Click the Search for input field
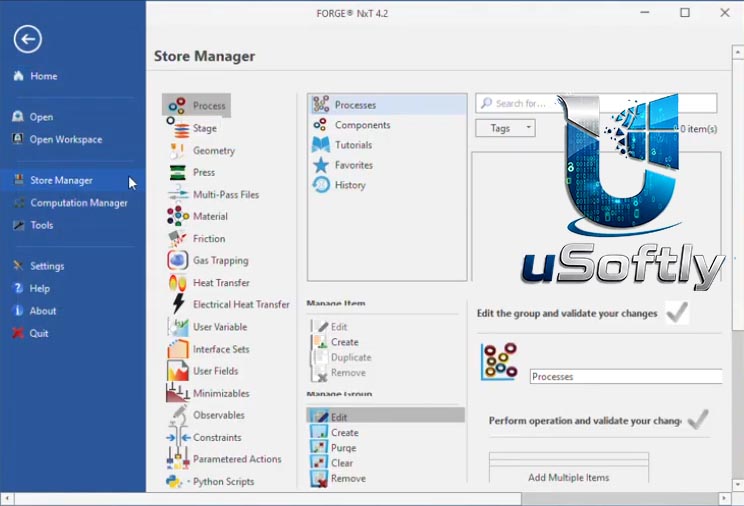 click(x=596, y=103)
